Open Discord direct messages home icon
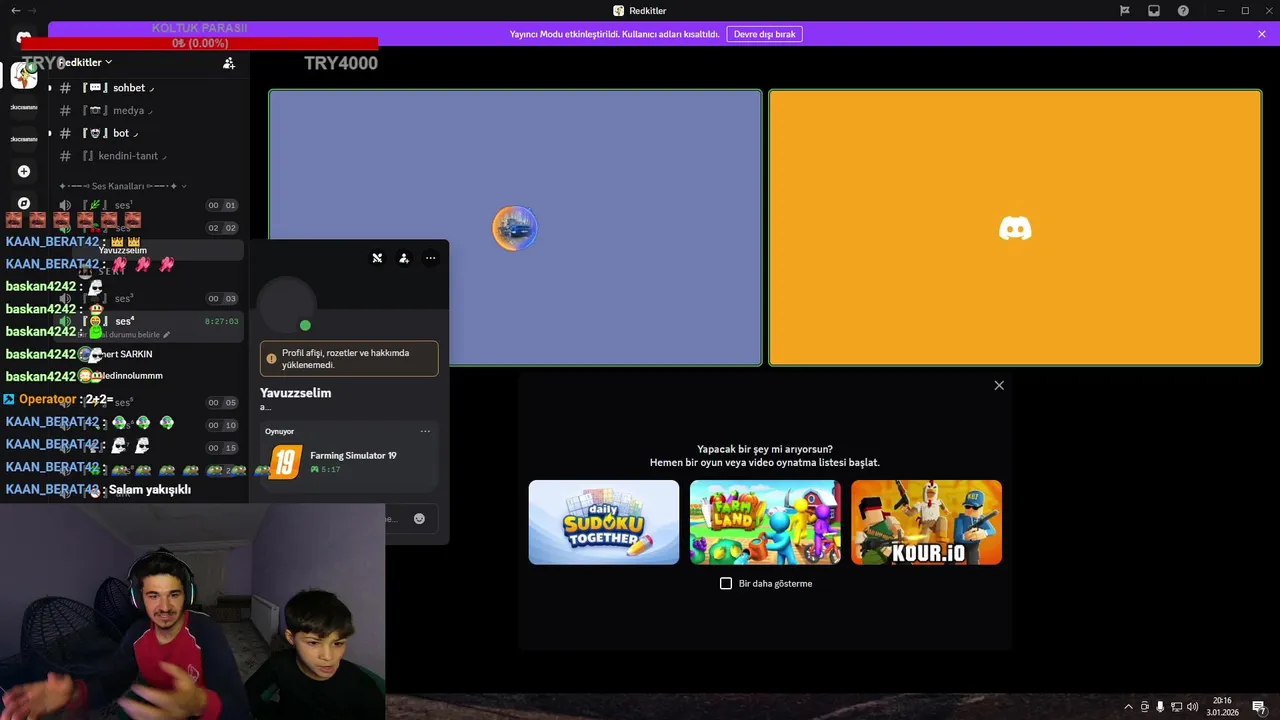Viewport: 1280px width, 720px height. coord(24,37)
